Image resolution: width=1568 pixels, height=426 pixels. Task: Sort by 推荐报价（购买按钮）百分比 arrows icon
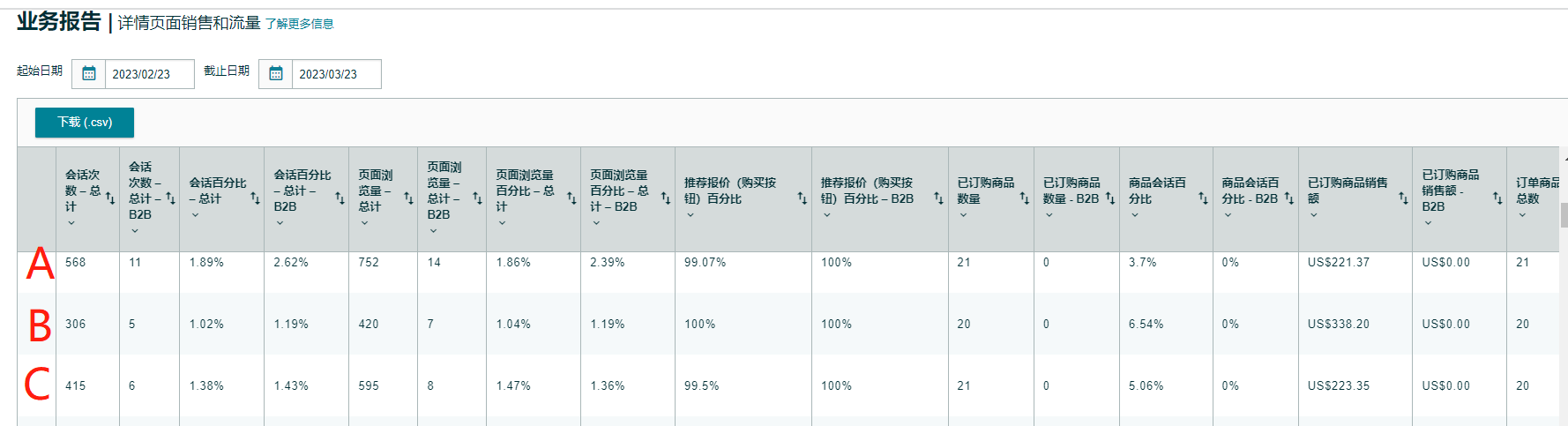pos(802,198)
